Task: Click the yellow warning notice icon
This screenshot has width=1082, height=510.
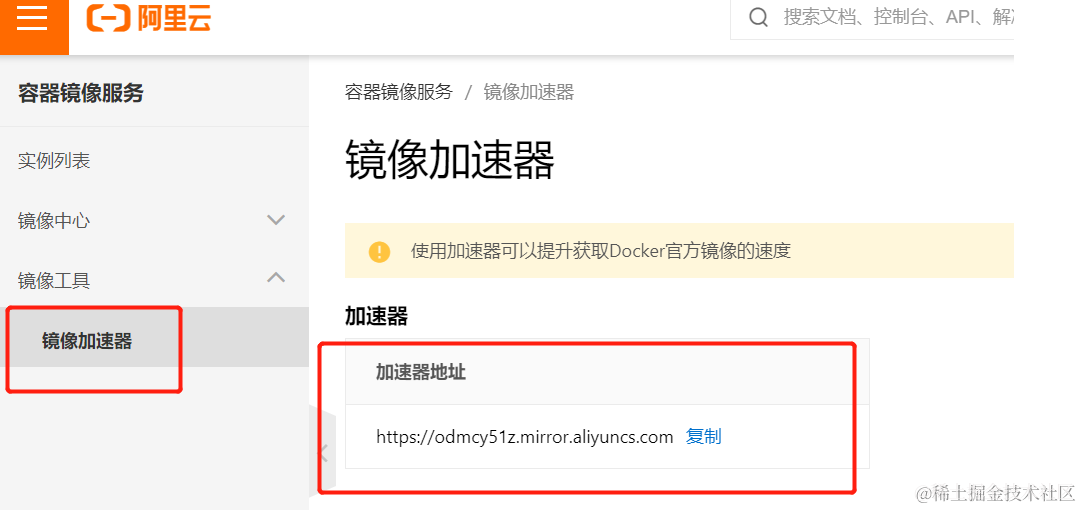Action: click(x=380, y=251)
